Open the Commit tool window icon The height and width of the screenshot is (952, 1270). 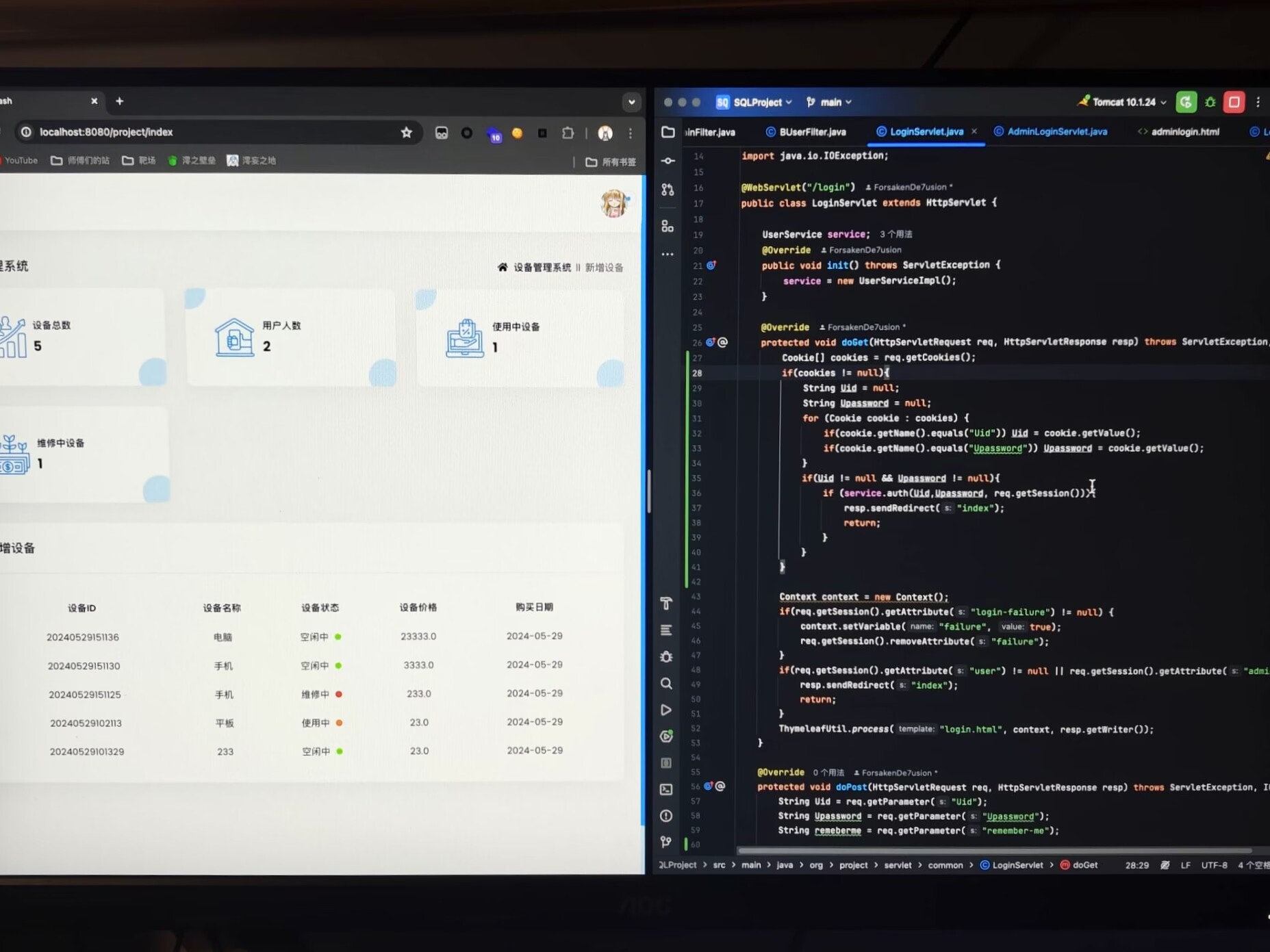click(x=668, y=161)
